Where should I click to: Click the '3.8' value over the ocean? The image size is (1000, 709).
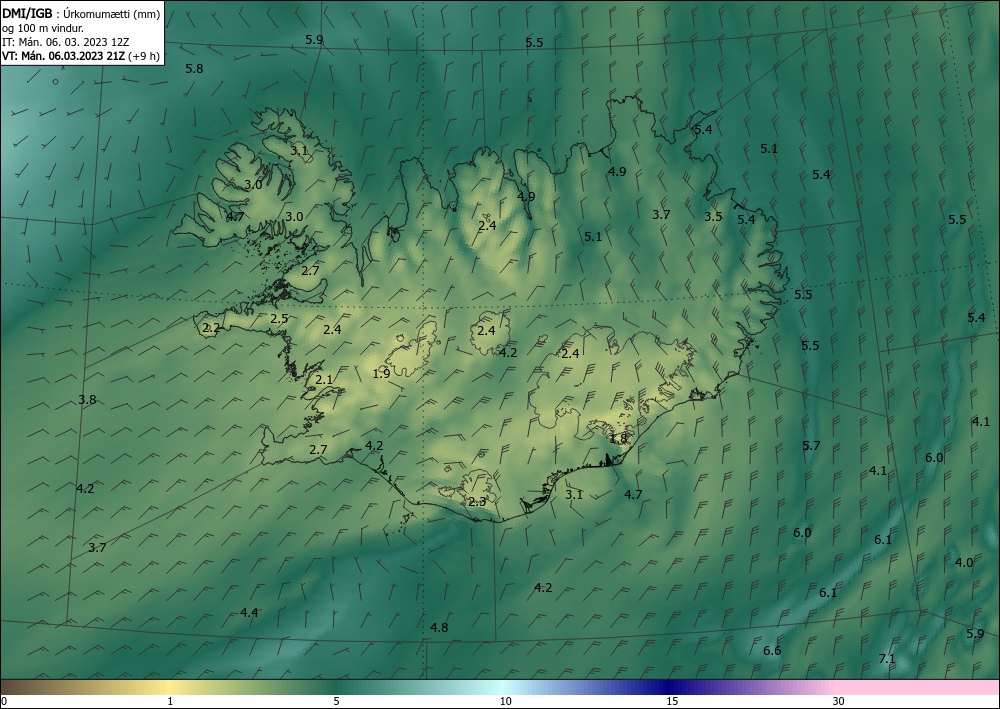tap(87, 400)
